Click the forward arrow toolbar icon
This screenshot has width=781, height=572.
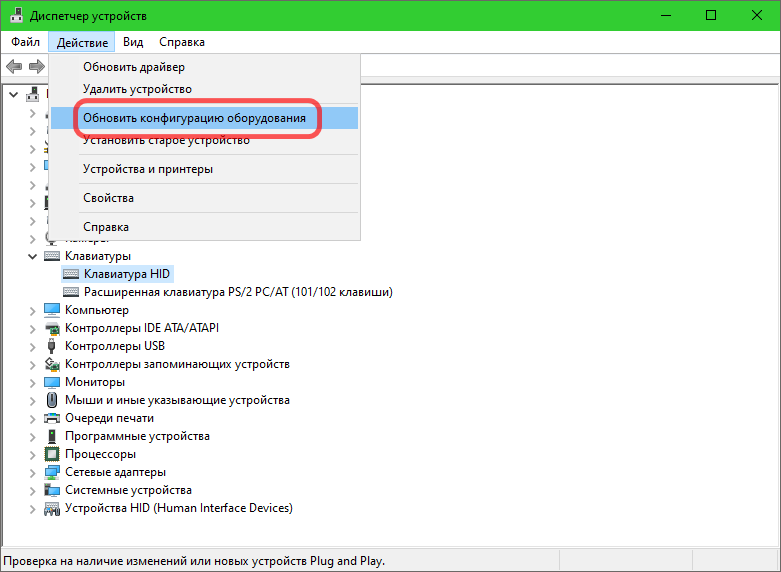tap(37, 66)
